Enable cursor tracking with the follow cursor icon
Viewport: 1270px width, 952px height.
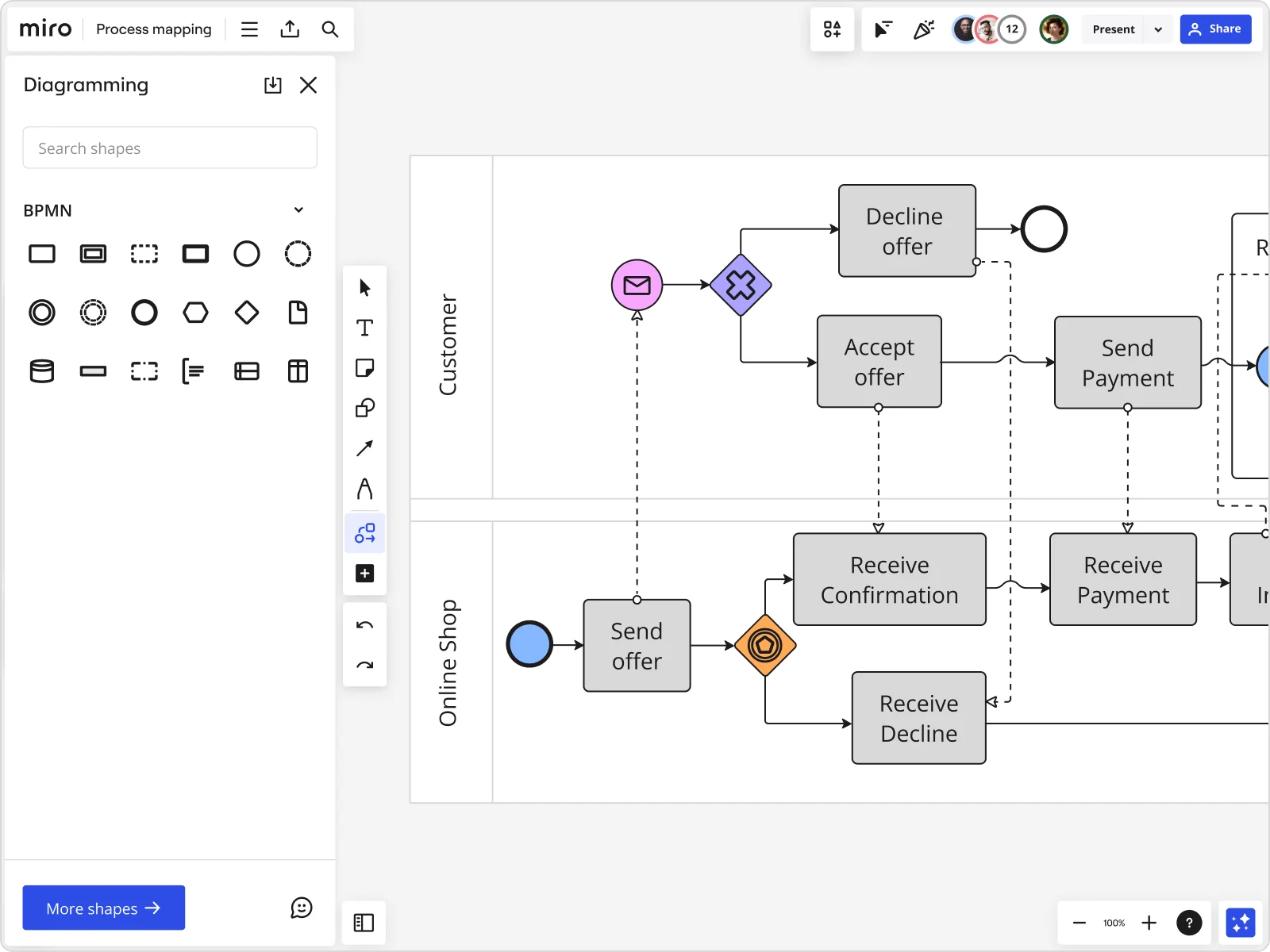click(883, 29)
